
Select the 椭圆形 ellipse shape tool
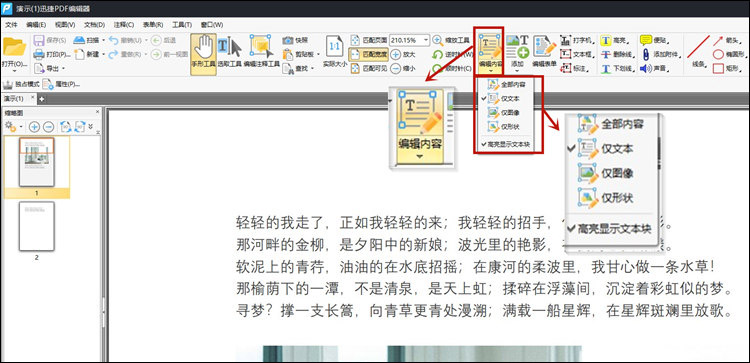pos(728,54)
